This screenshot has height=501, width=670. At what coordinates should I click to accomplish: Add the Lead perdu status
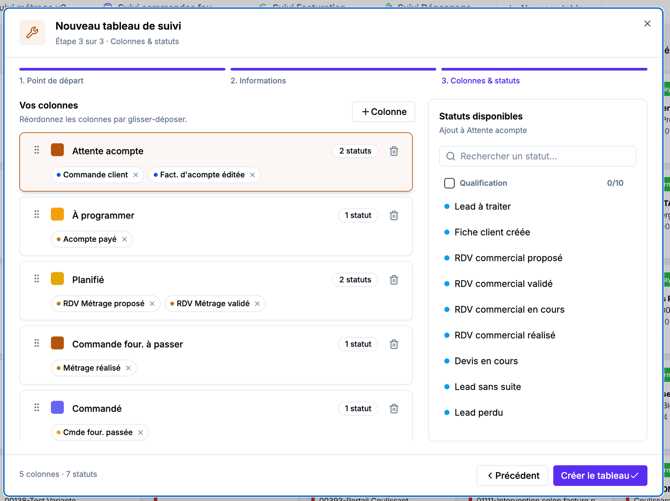coord(479,413)
